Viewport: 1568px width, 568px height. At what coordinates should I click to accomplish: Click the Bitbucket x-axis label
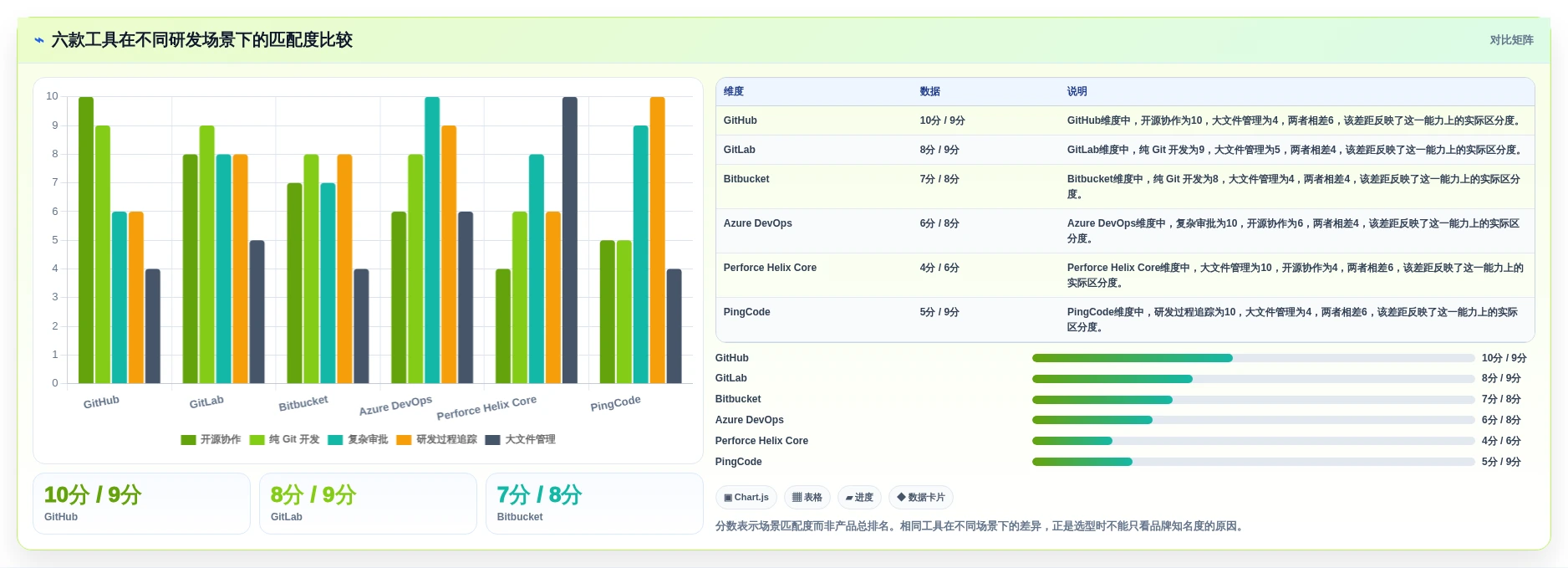(303, 403)
